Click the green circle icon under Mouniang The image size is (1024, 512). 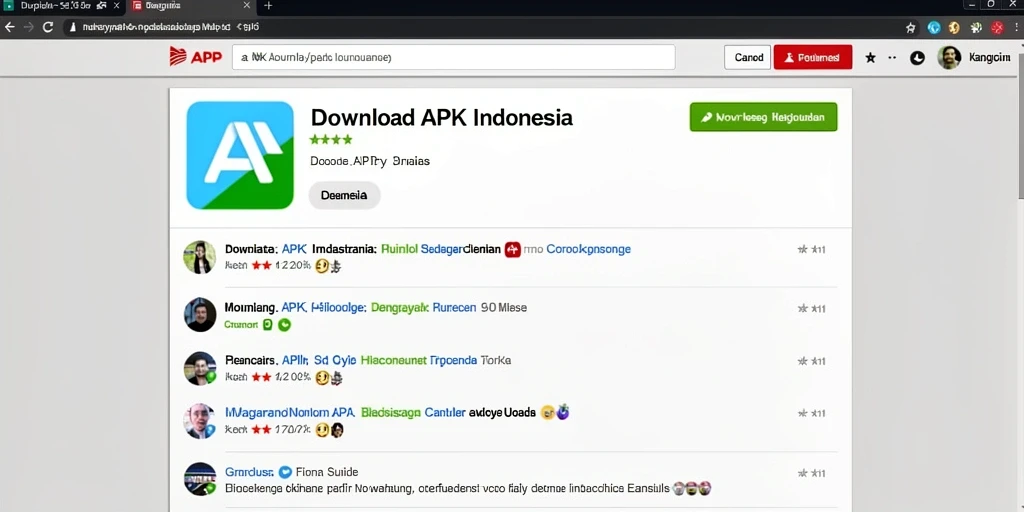click(x=284, y=325)
